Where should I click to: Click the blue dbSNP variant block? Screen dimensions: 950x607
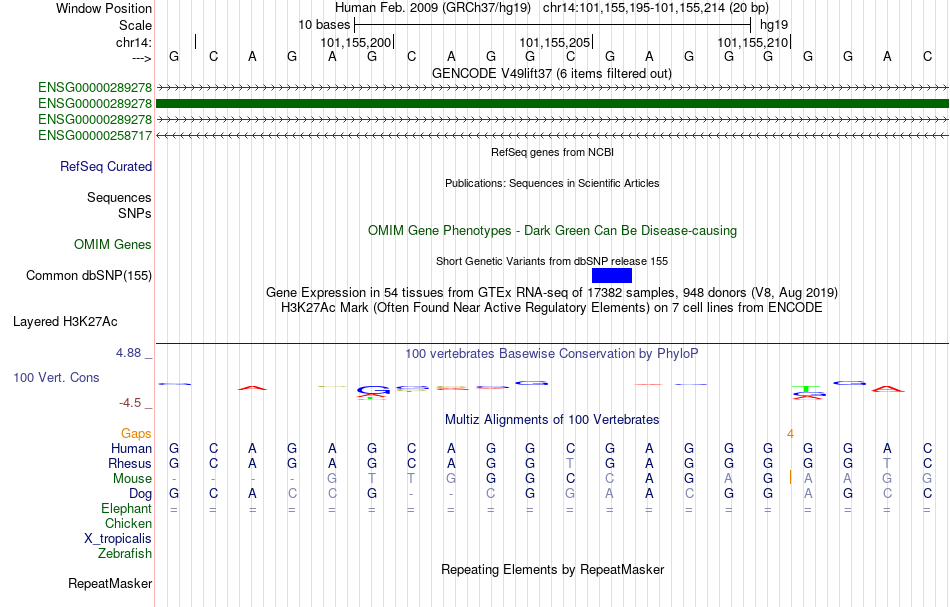612,276
